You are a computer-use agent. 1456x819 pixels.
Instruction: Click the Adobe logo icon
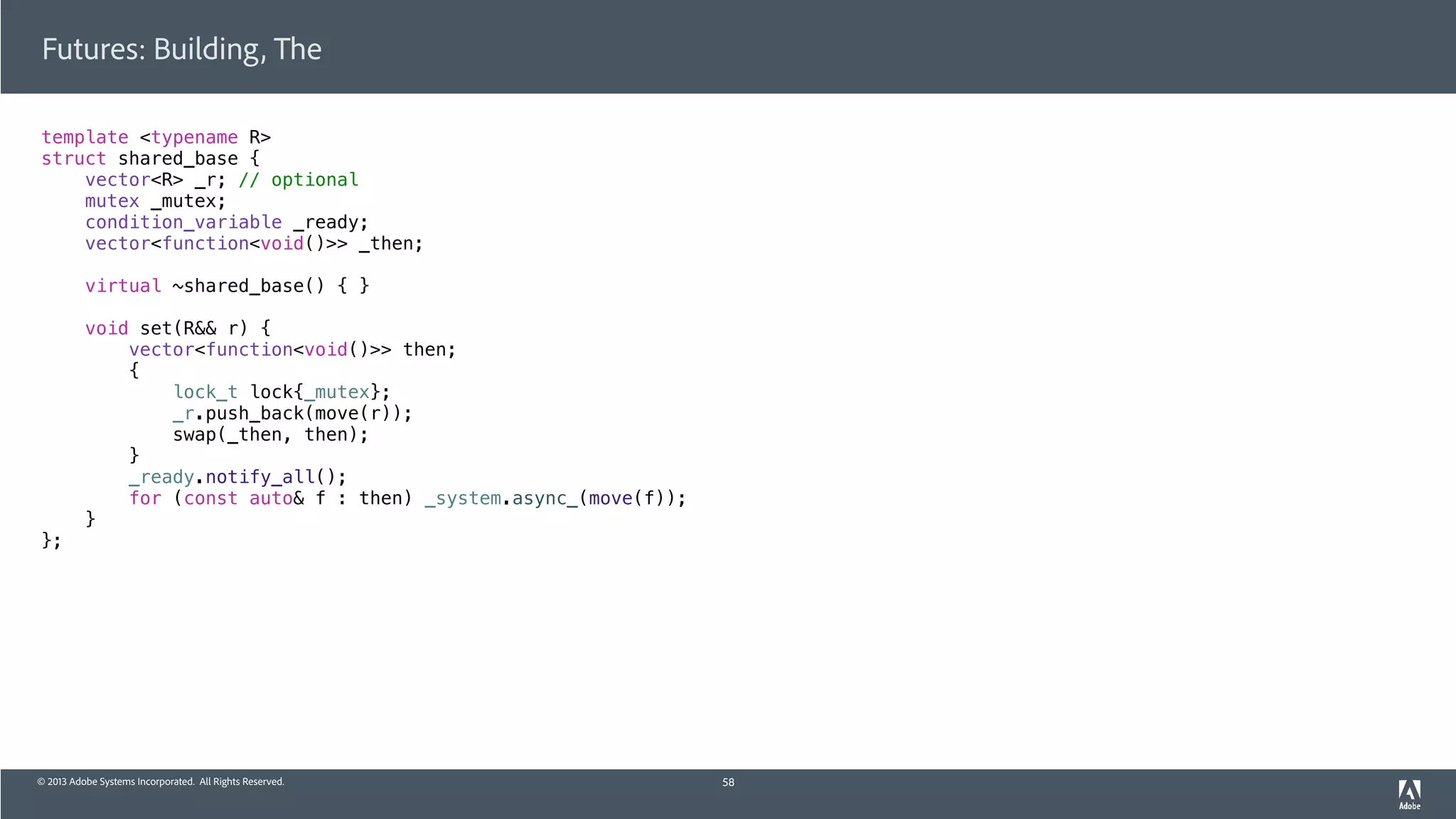(x=1409, y=794)
